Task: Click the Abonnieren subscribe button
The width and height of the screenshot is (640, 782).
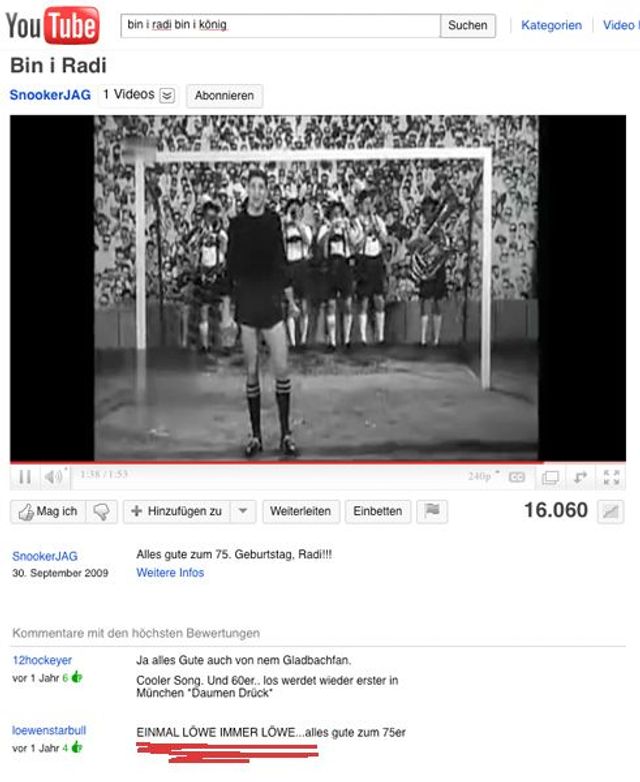Action: coord(224,95)
